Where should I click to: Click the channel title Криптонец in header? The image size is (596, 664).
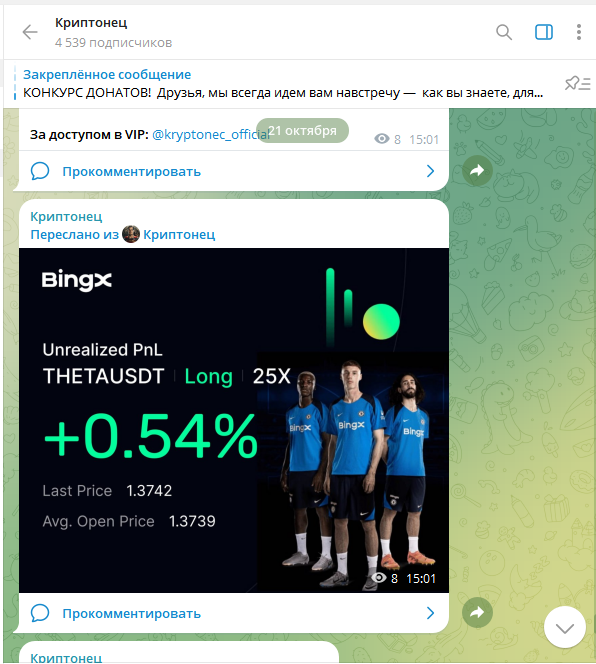click(x=91, y=22)
